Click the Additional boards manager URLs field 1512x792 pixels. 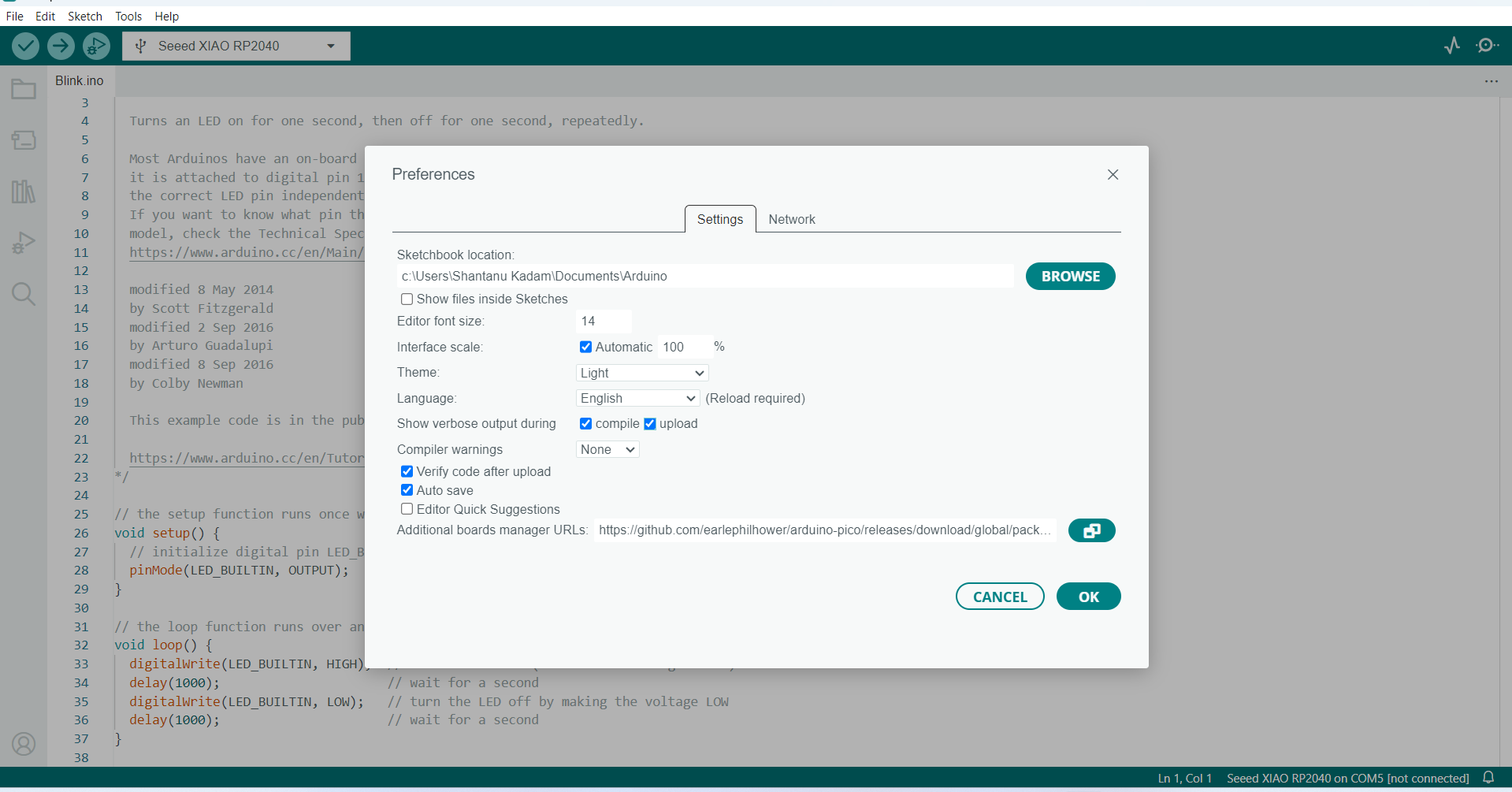coord(824,530)
